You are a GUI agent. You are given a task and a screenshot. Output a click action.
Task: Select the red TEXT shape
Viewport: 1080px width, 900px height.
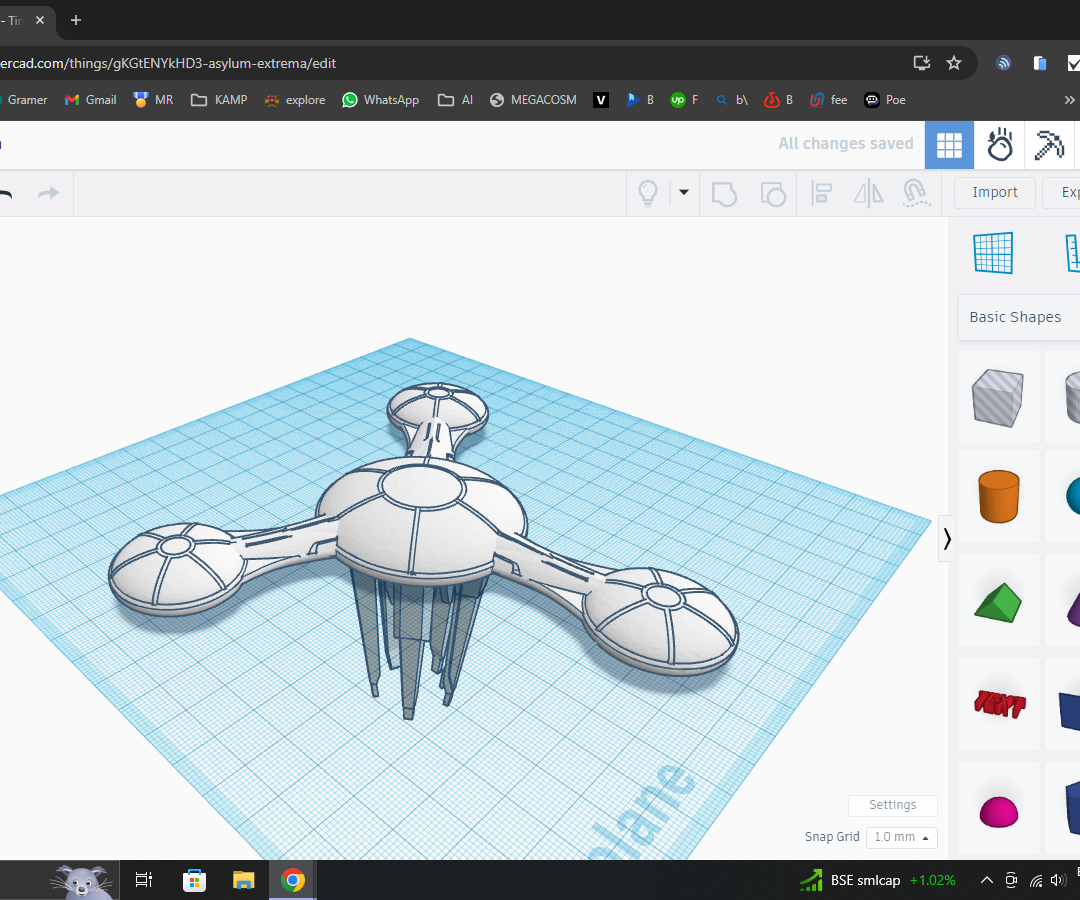997,703
